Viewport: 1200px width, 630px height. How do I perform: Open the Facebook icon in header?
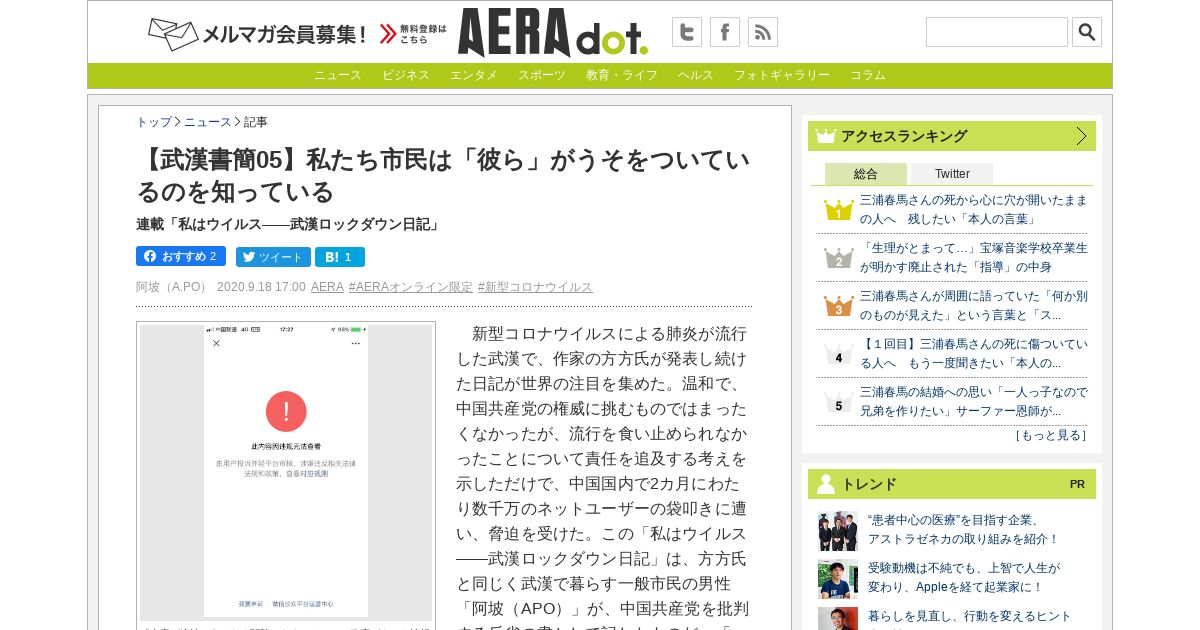pos(725,32)
